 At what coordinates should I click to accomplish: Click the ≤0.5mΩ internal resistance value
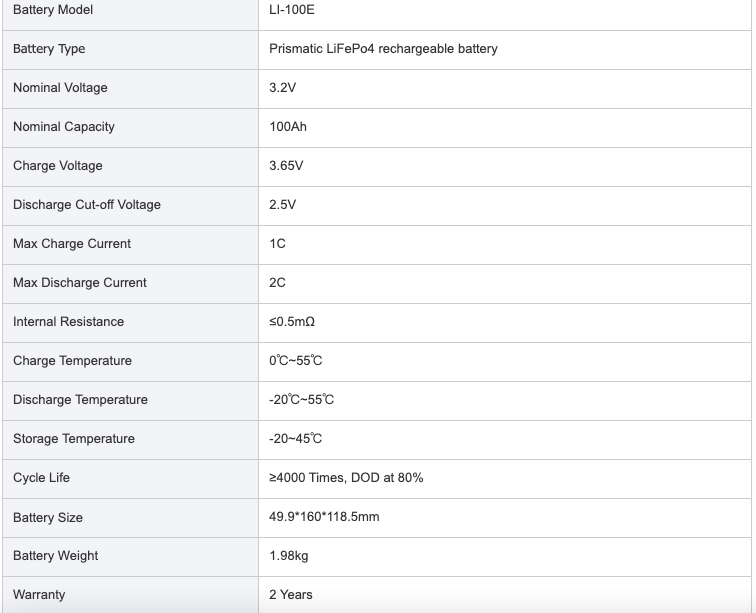click(292, 322)
